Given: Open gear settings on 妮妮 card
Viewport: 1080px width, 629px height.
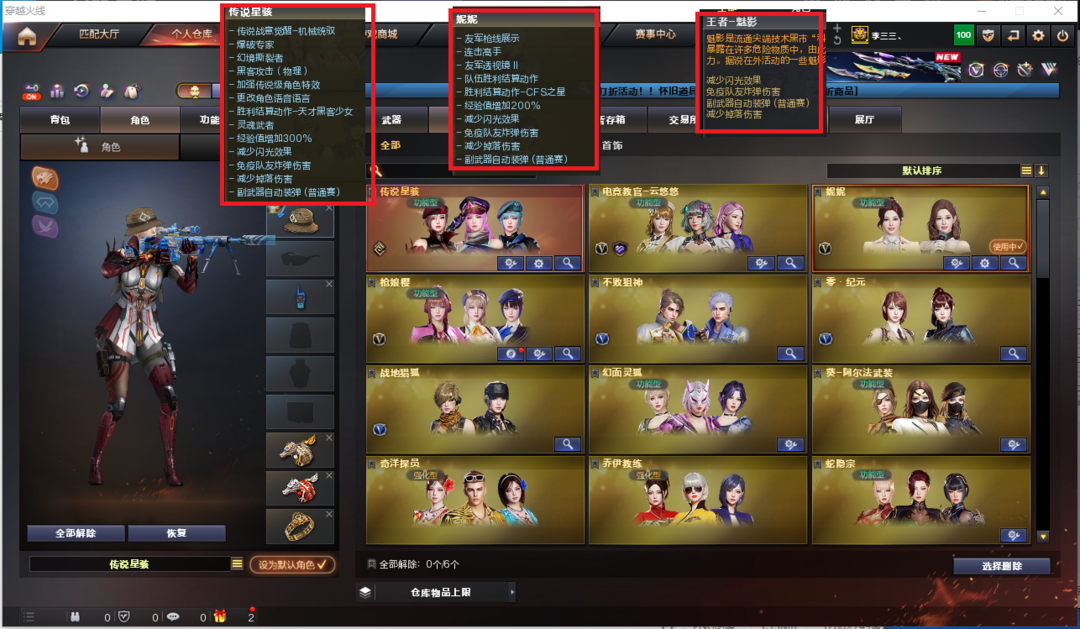Looking at the screenshot, I should [985, 263].
